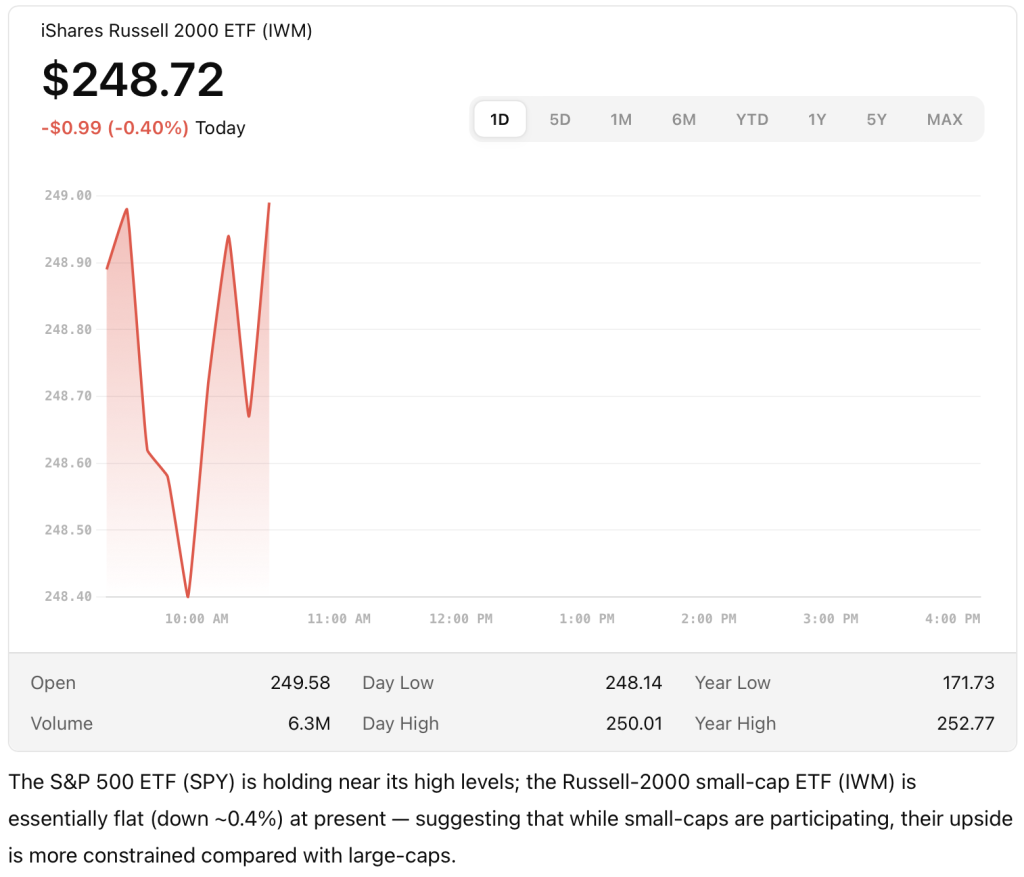Select the 1D time range tab
The height and width of the screenshot is (877, 1024).
click(x=499, y=120)
